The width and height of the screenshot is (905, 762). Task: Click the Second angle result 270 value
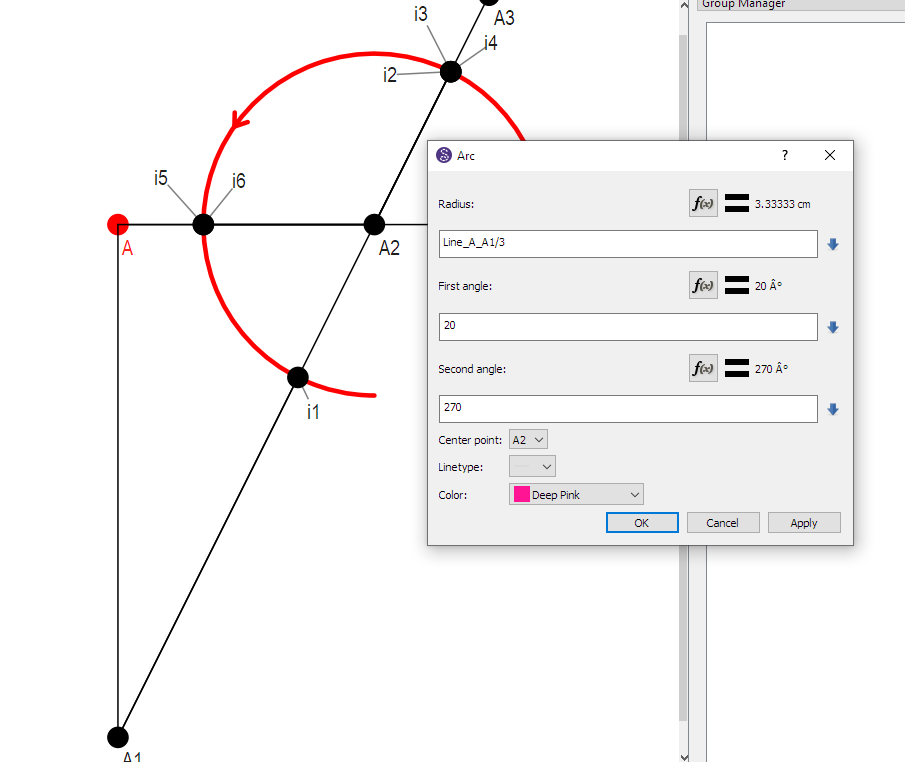771,368
